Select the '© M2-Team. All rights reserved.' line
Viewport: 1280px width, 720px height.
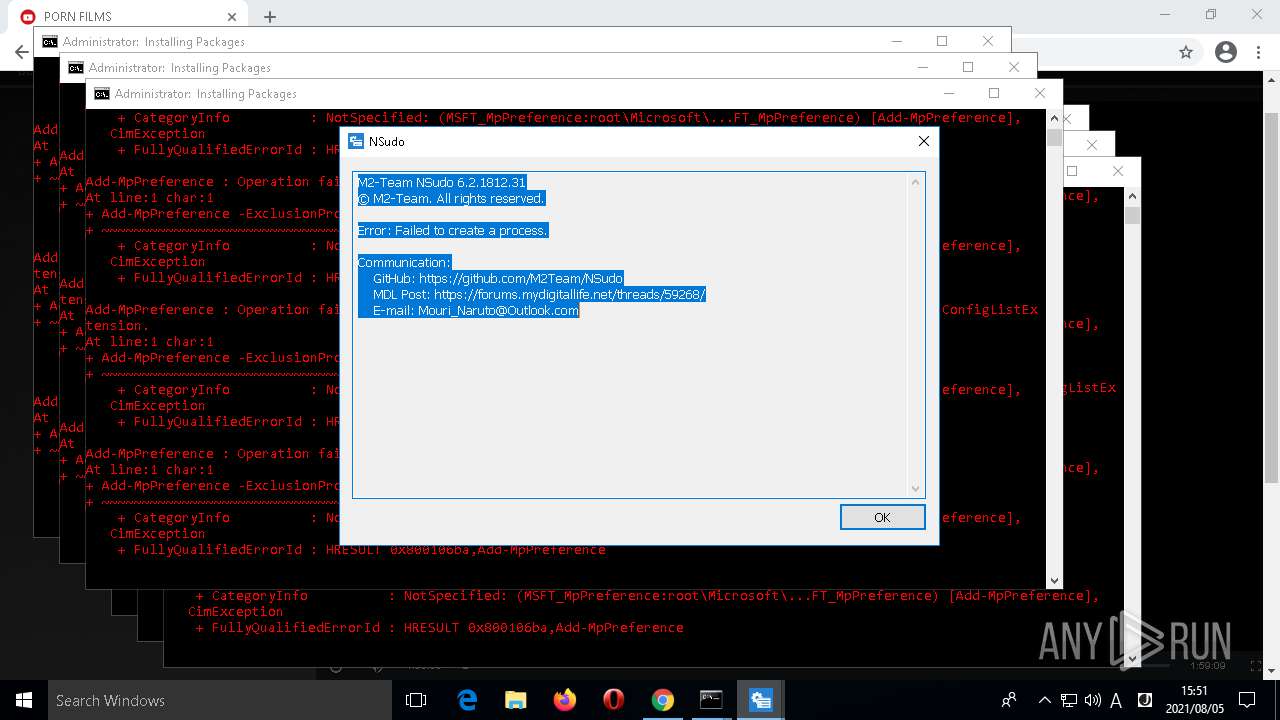pyautogui.click(x=451, y=199)
